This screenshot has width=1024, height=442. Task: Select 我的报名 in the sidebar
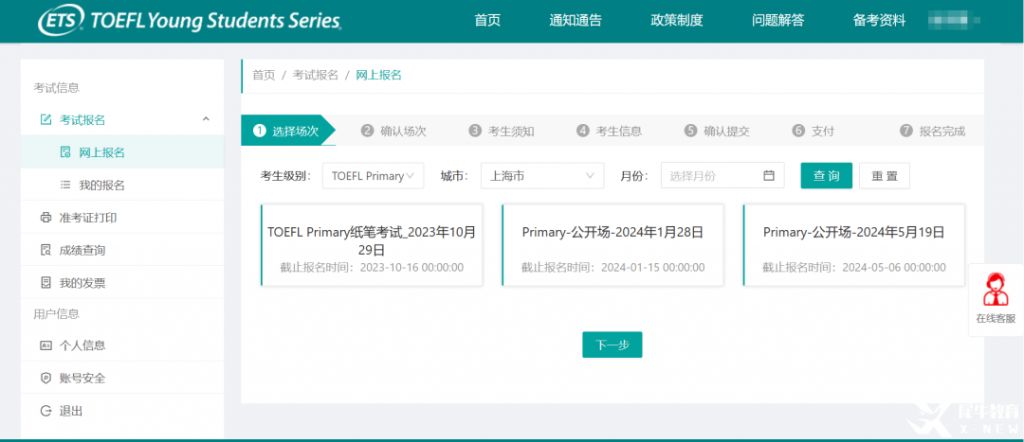pos(101,185)
